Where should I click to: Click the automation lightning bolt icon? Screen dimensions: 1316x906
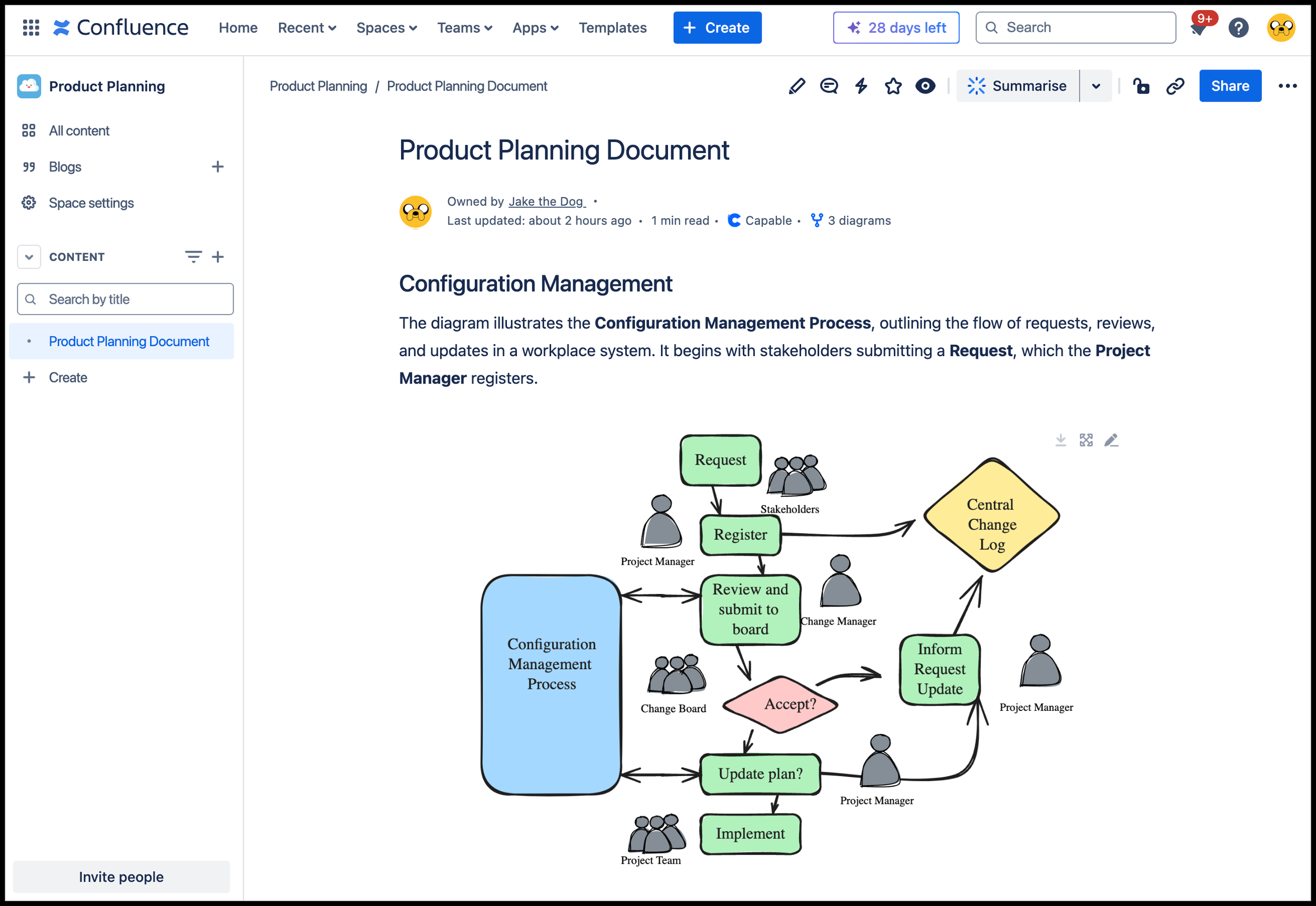point(861,86)
